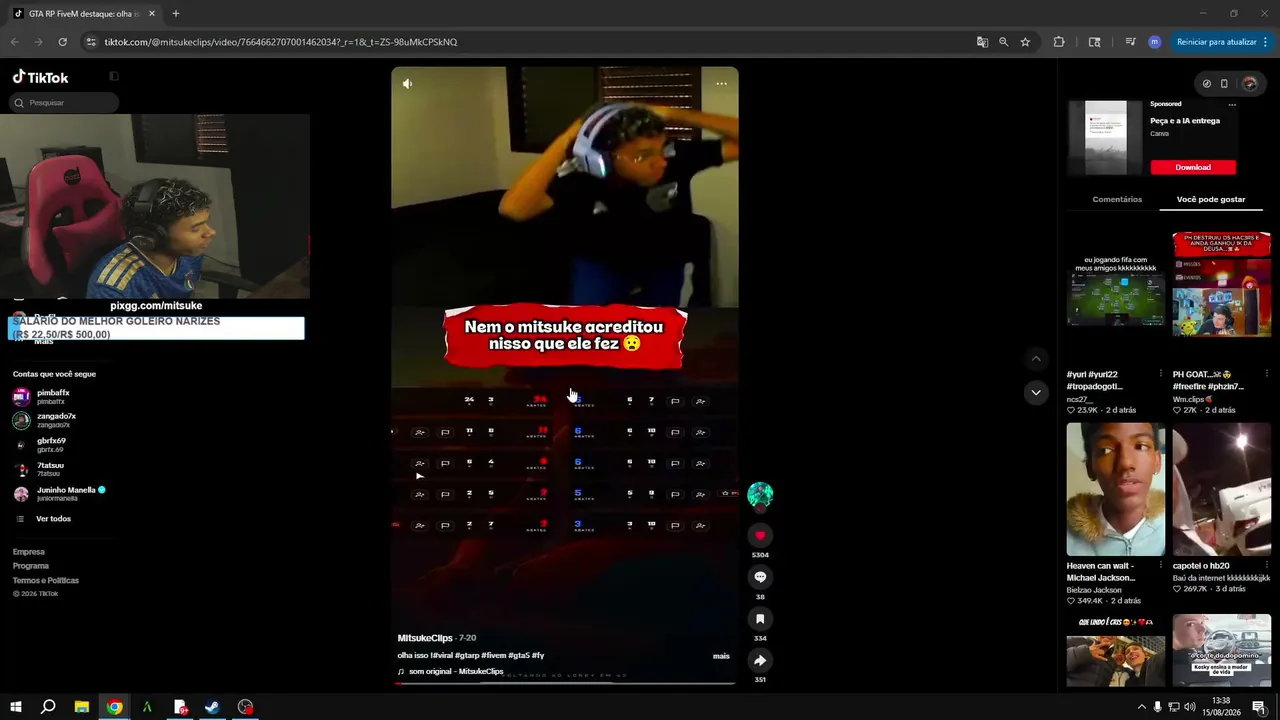
Task: Click the site info icon in address bar
Action: [91, 42]
